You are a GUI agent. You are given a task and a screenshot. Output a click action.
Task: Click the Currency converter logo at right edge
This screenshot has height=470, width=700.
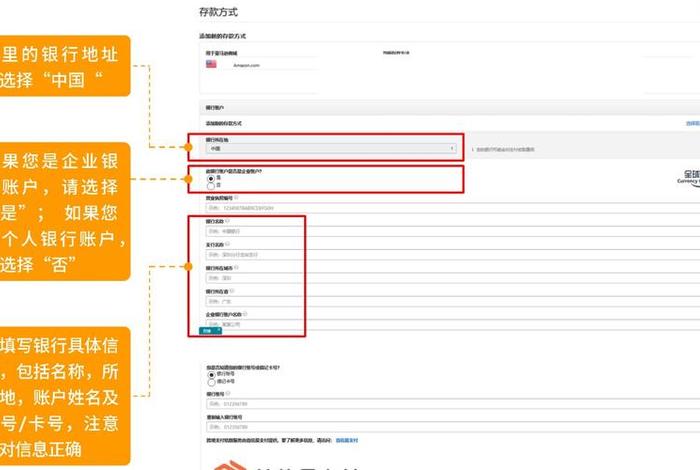(690, 177)
